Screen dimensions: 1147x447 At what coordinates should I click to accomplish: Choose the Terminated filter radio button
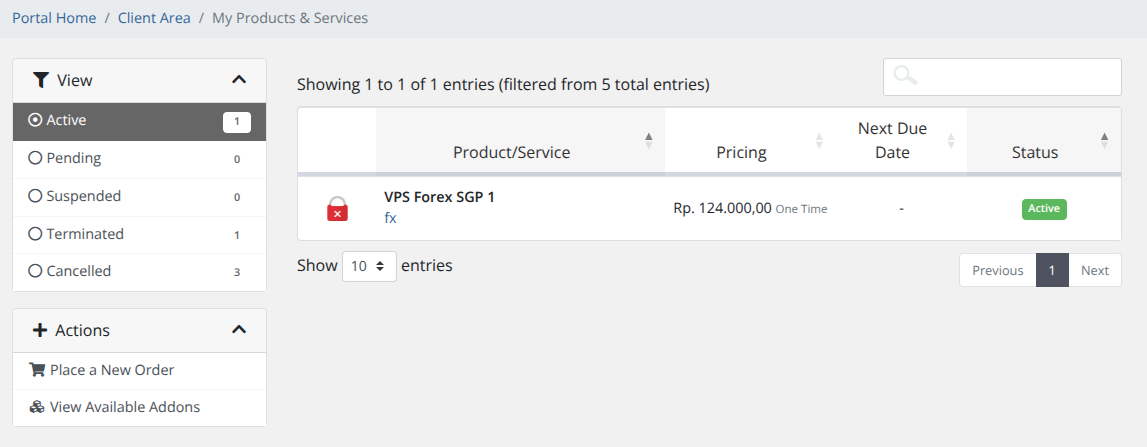coord(35,234)
